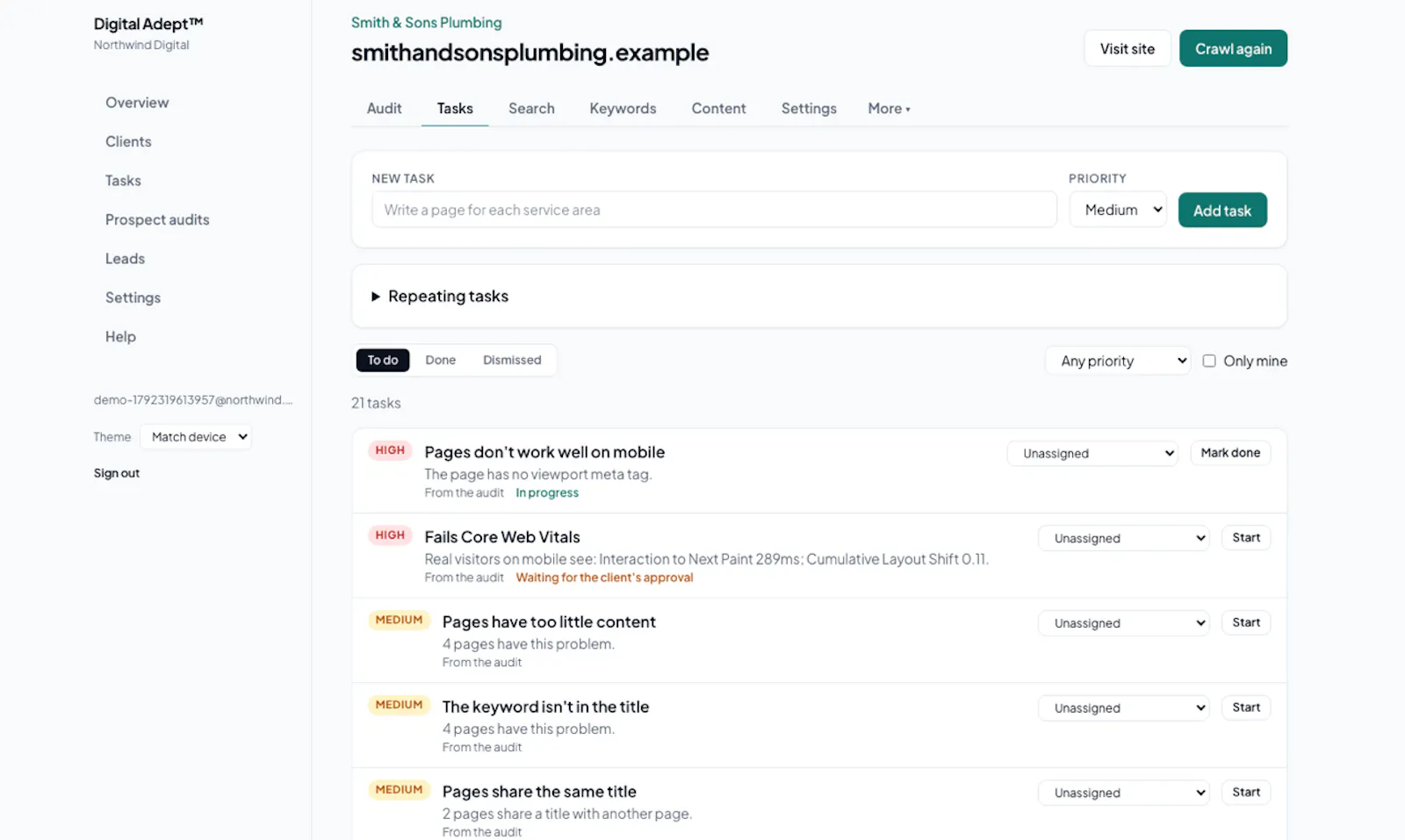
Task: Open the Search tab
Action: coord(531,109)
